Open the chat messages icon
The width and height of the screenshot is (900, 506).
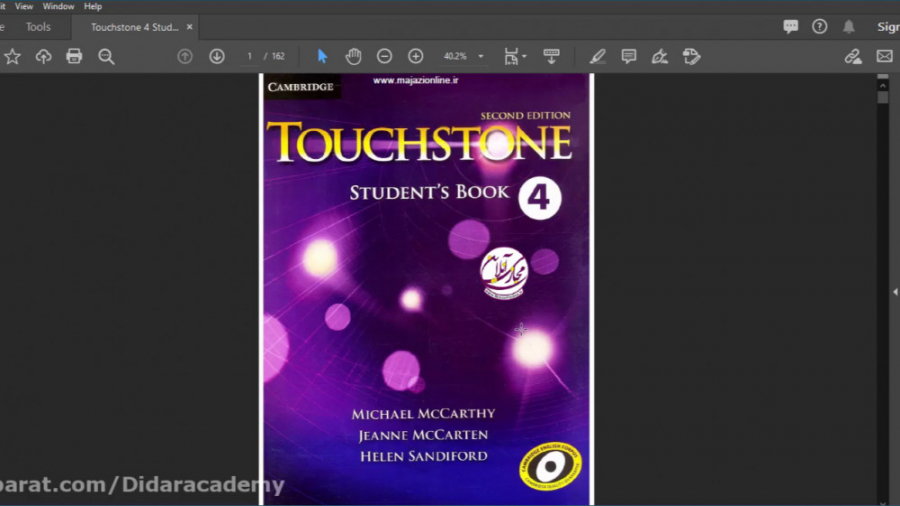[x=790, y=26]
